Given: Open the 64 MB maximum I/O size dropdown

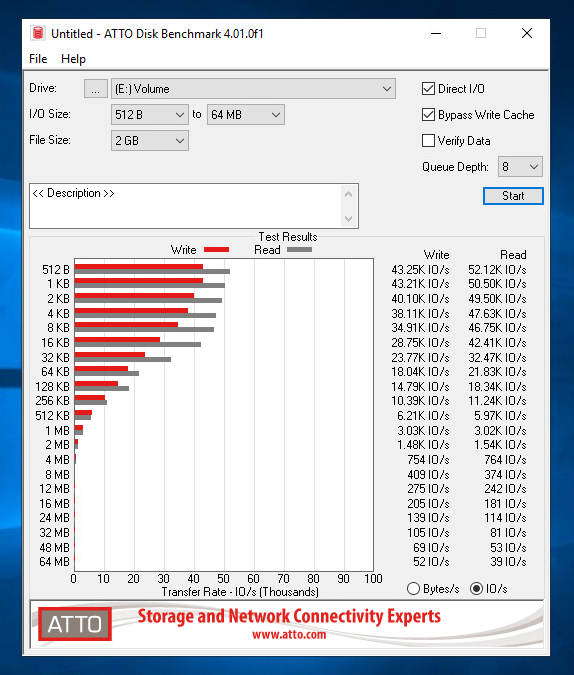Looking at the screenshot, I should (245, 115).
